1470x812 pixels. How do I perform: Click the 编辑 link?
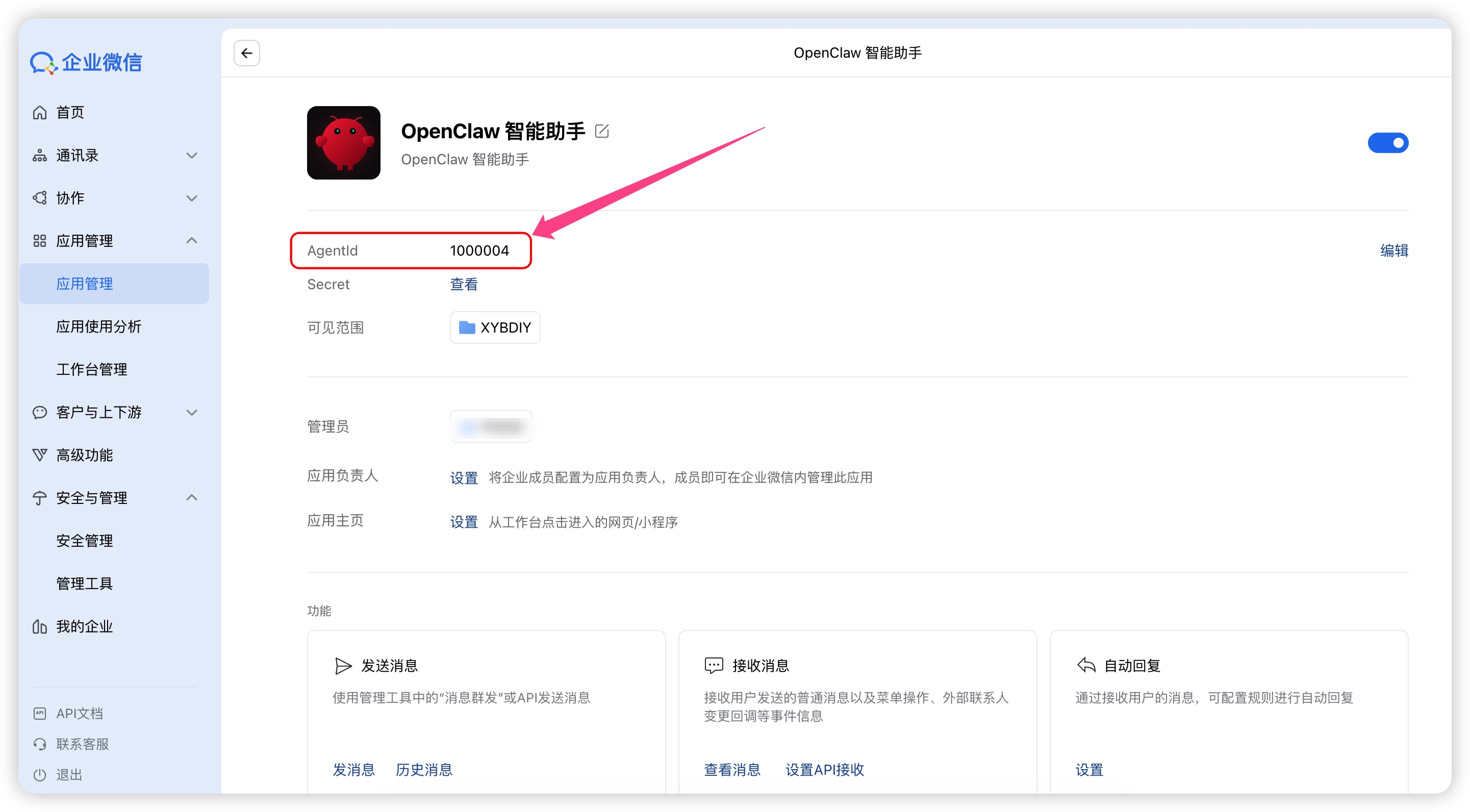(x=1393, y=250)
